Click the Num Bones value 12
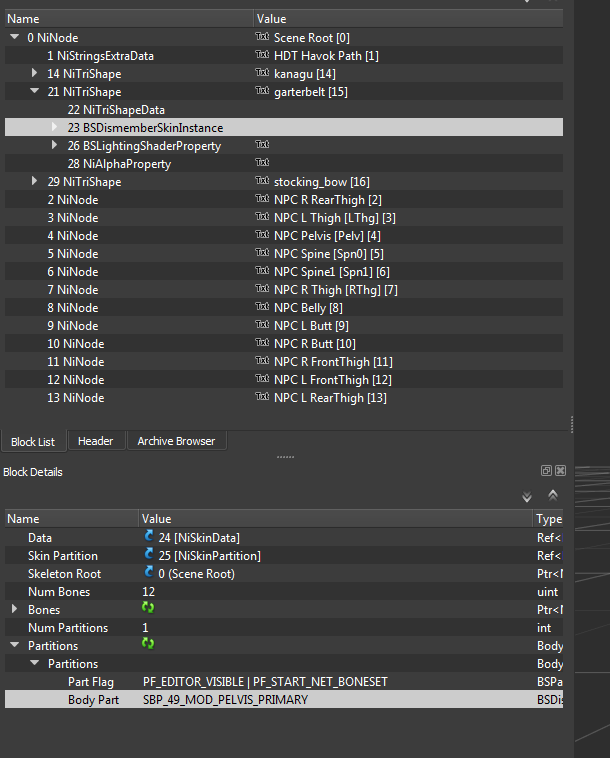This screenshot has height=758, width=610. [x=148, y=592]
